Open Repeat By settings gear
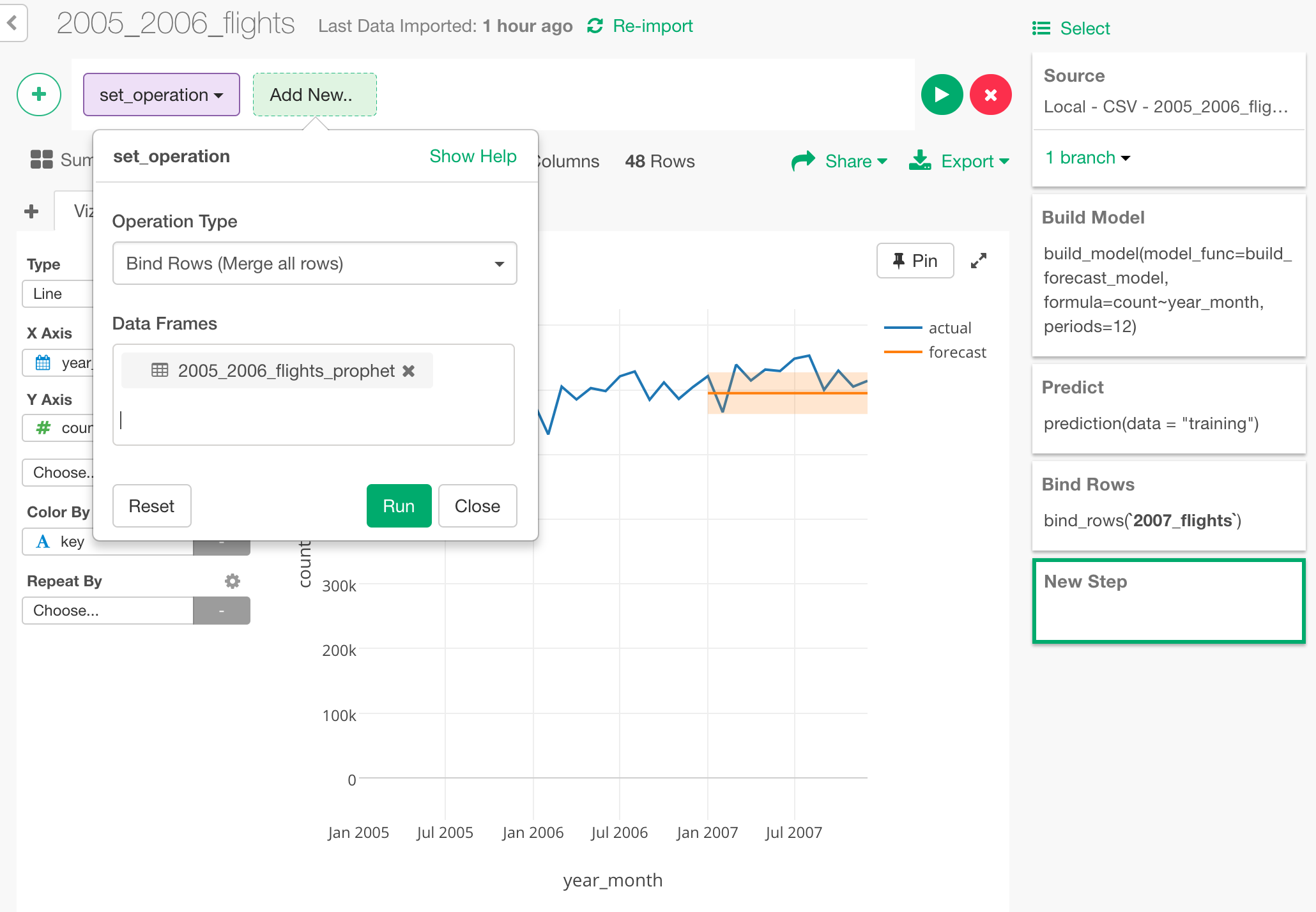 (x=233, y=581)
